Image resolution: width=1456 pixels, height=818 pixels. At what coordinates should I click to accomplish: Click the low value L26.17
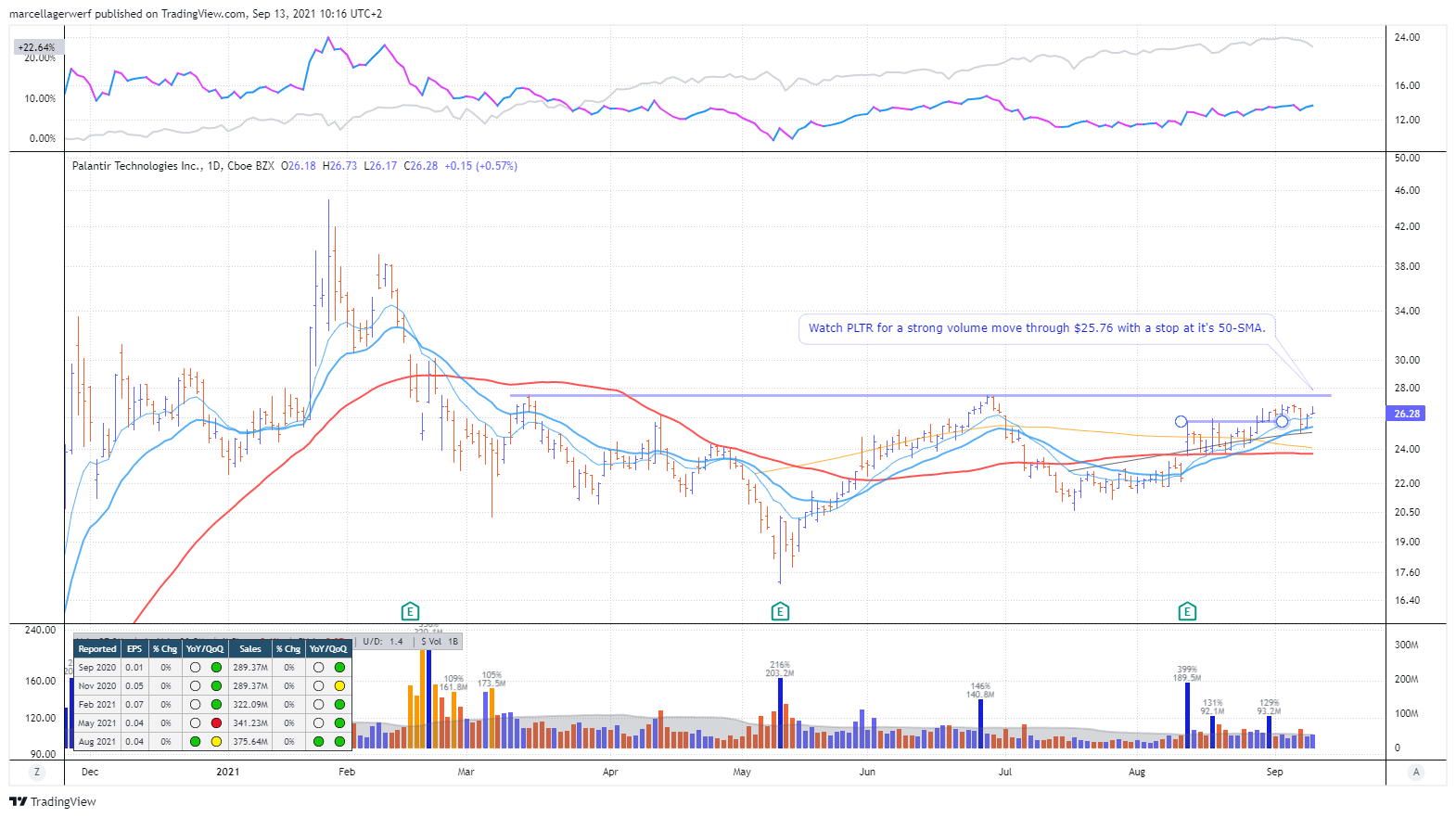(380, 166)
